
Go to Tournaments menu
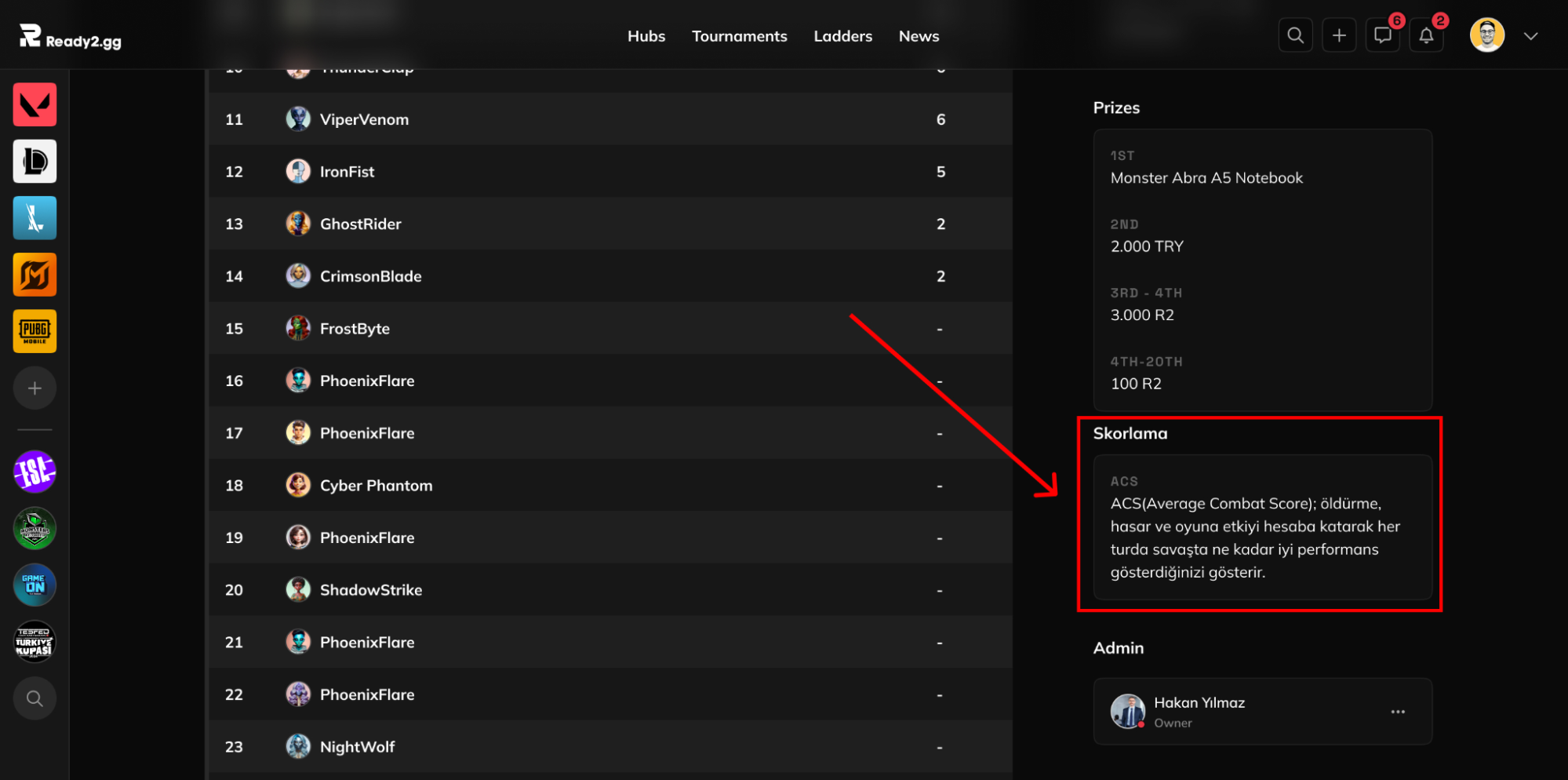739,36
